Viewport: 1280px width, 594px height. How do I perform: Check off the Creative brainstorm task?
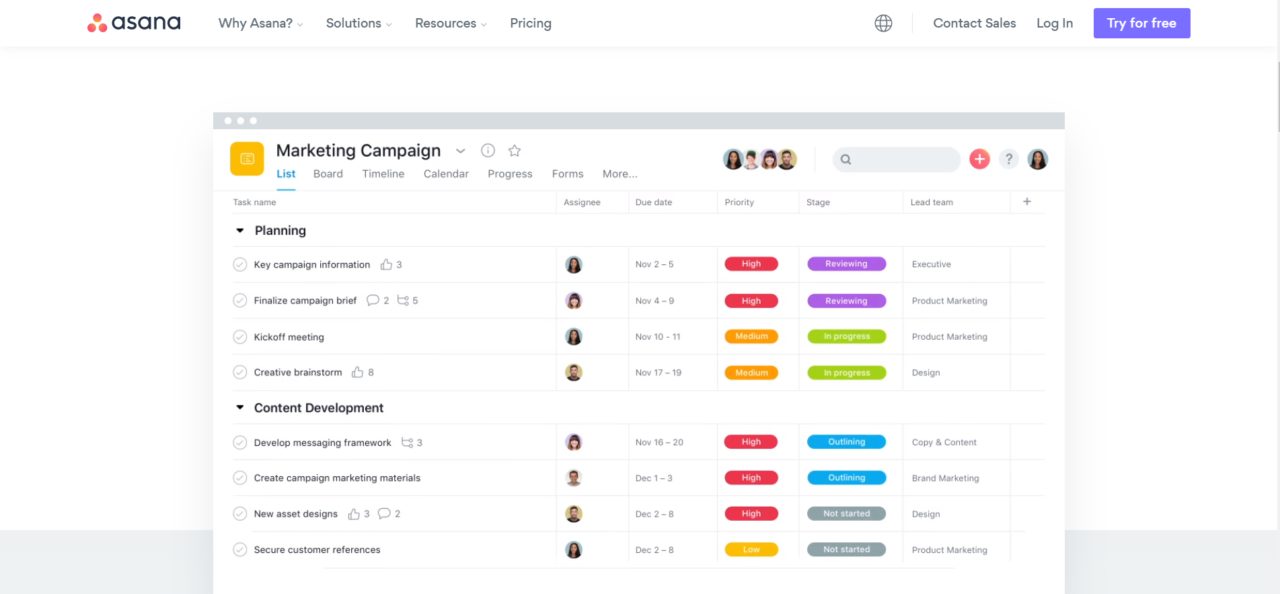[239, 372]
